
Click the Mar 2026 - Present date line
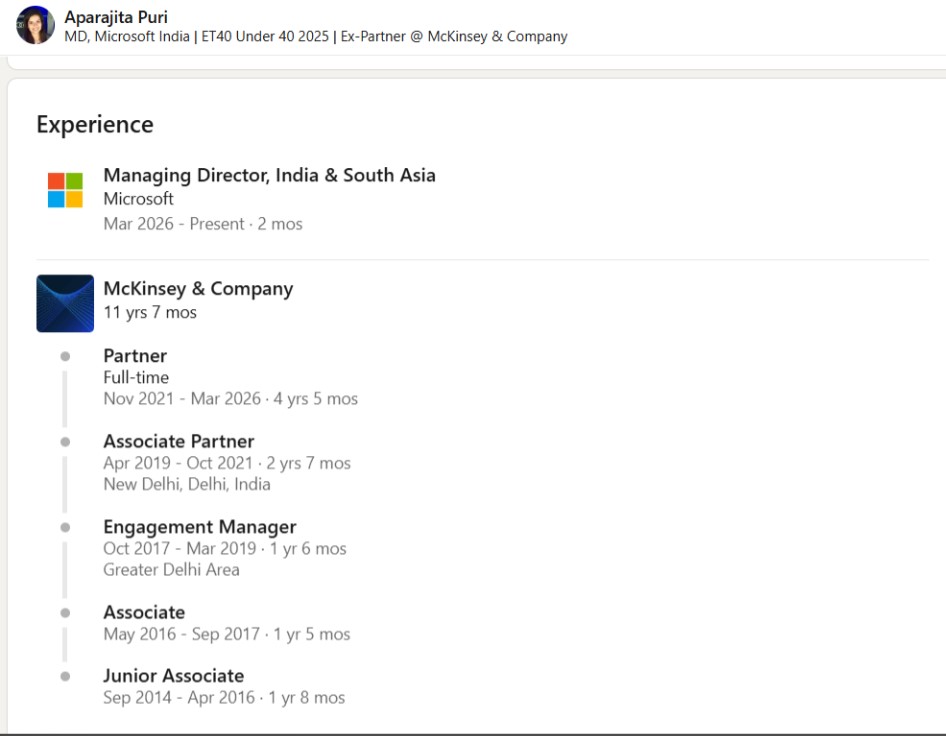(x=203, y=224)
